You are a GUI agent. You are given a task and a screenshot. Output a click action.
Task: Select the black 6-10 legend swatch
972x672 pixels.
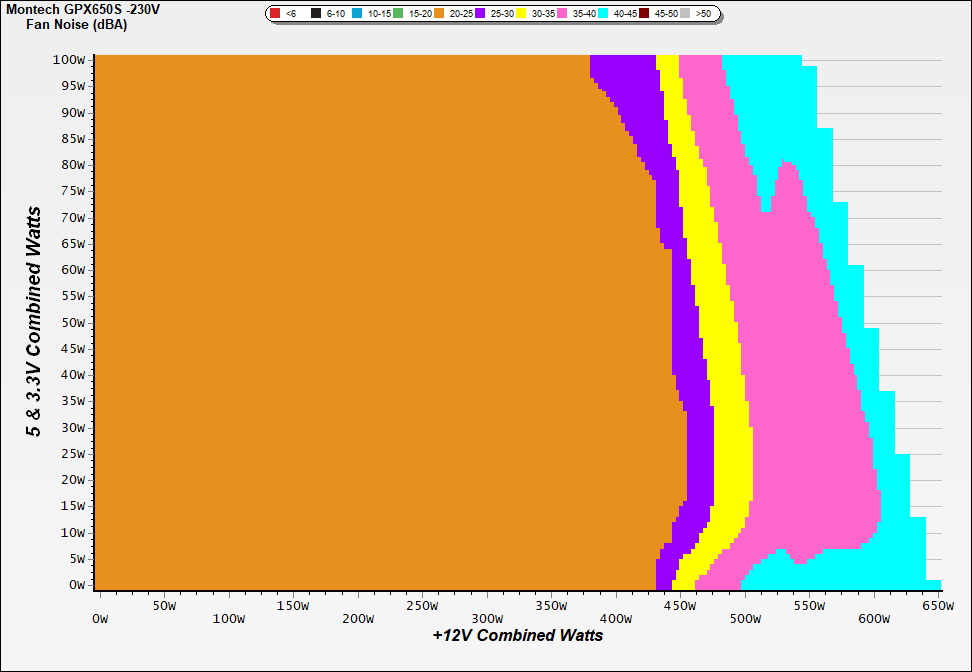click(x=316, y=14)
